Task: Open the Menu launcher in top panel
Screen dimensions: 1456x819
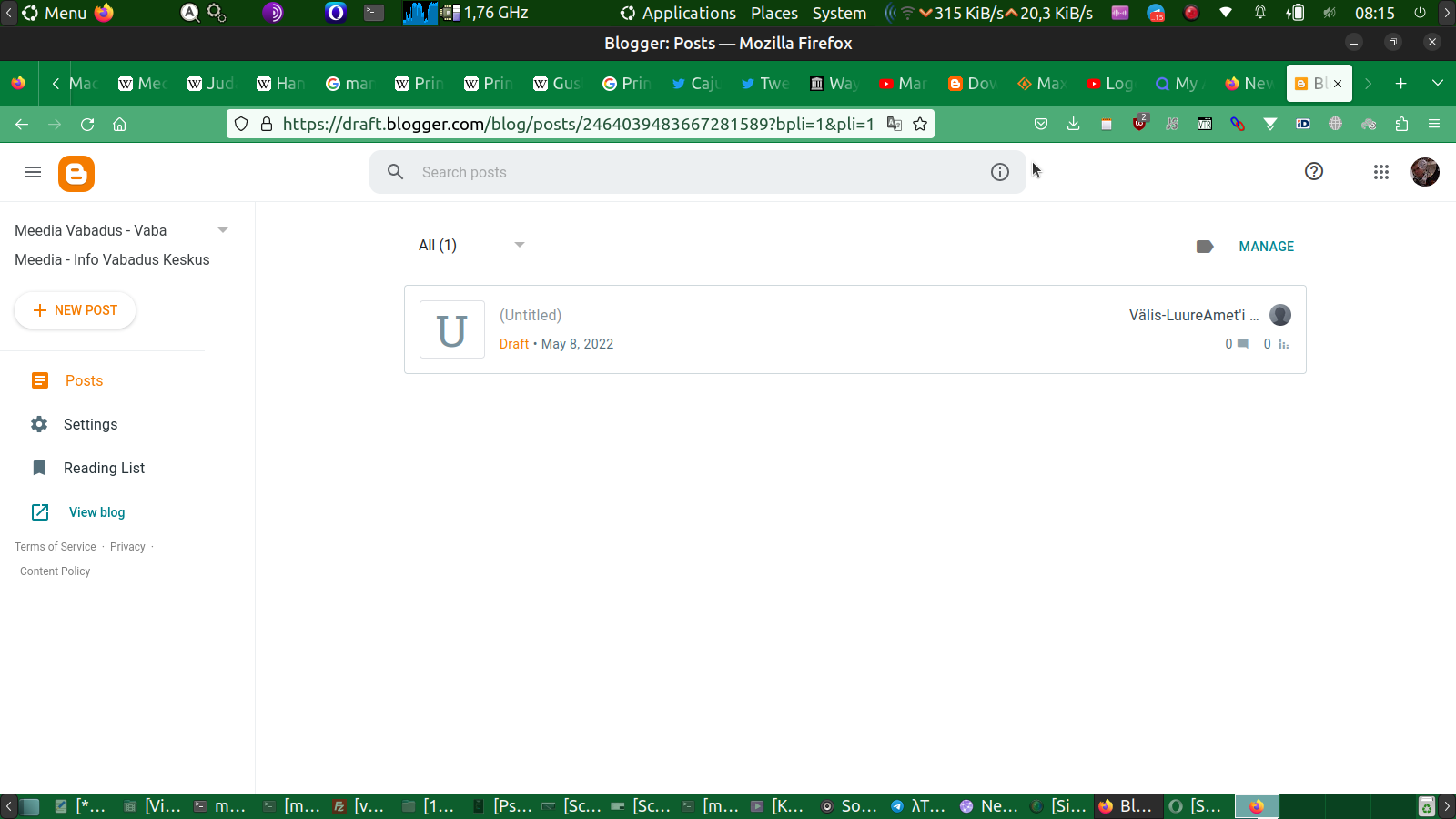Action: [55, 13]
